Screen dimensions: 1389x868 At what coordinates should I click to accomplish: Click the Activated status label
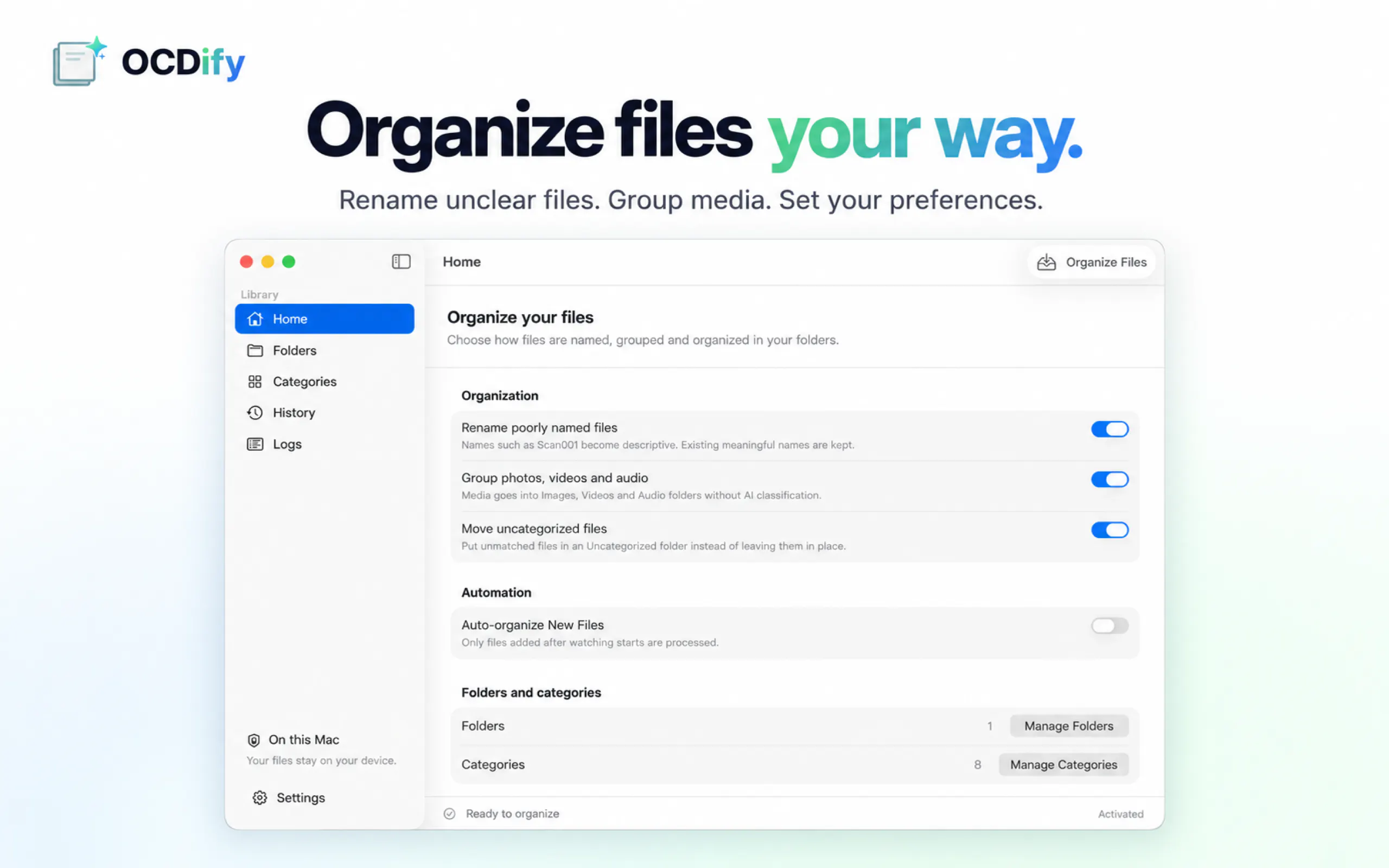click(x=1120, y=814)
